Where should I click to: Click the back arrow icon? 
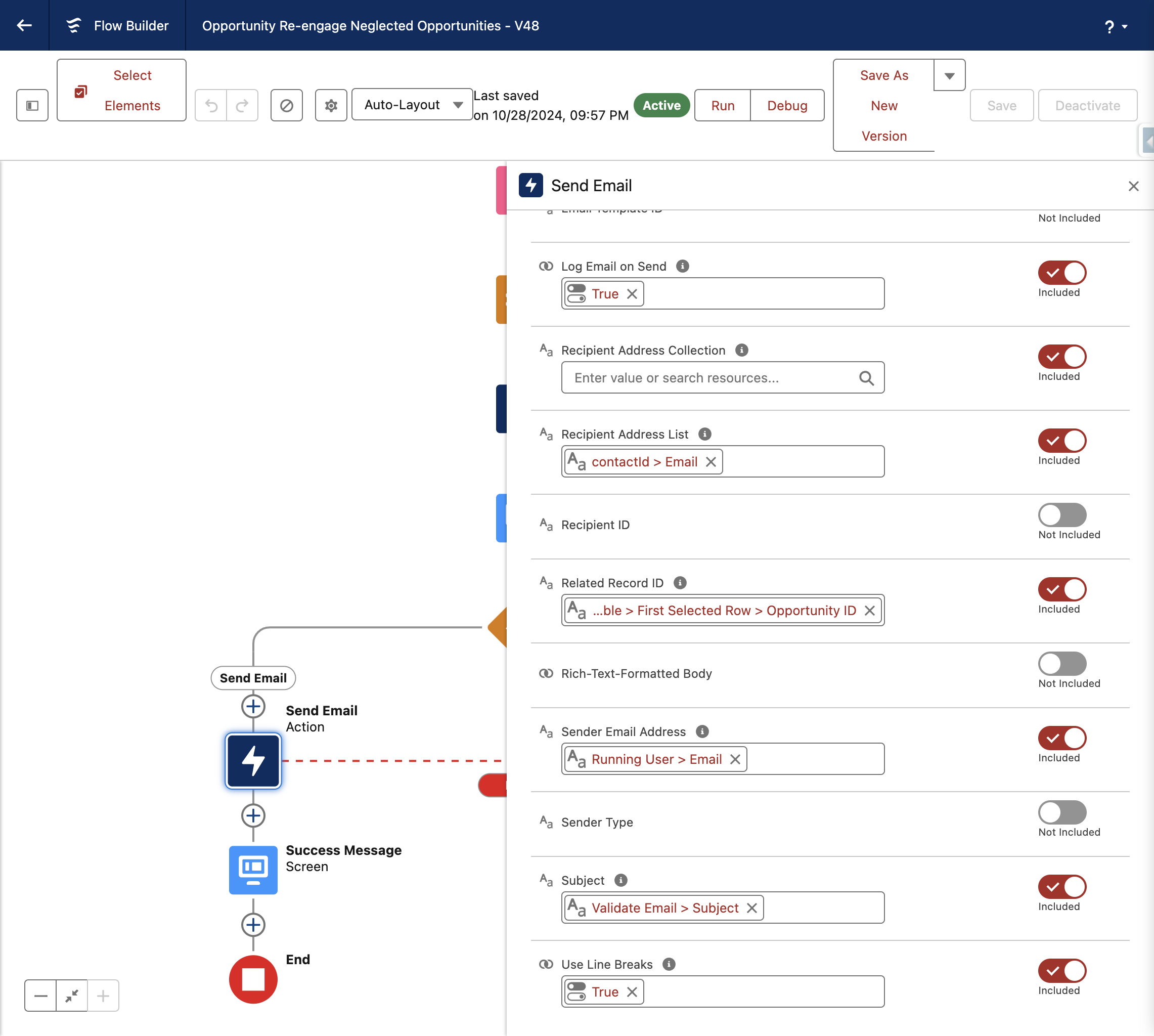pyautogui.click(x=24, y=25)
